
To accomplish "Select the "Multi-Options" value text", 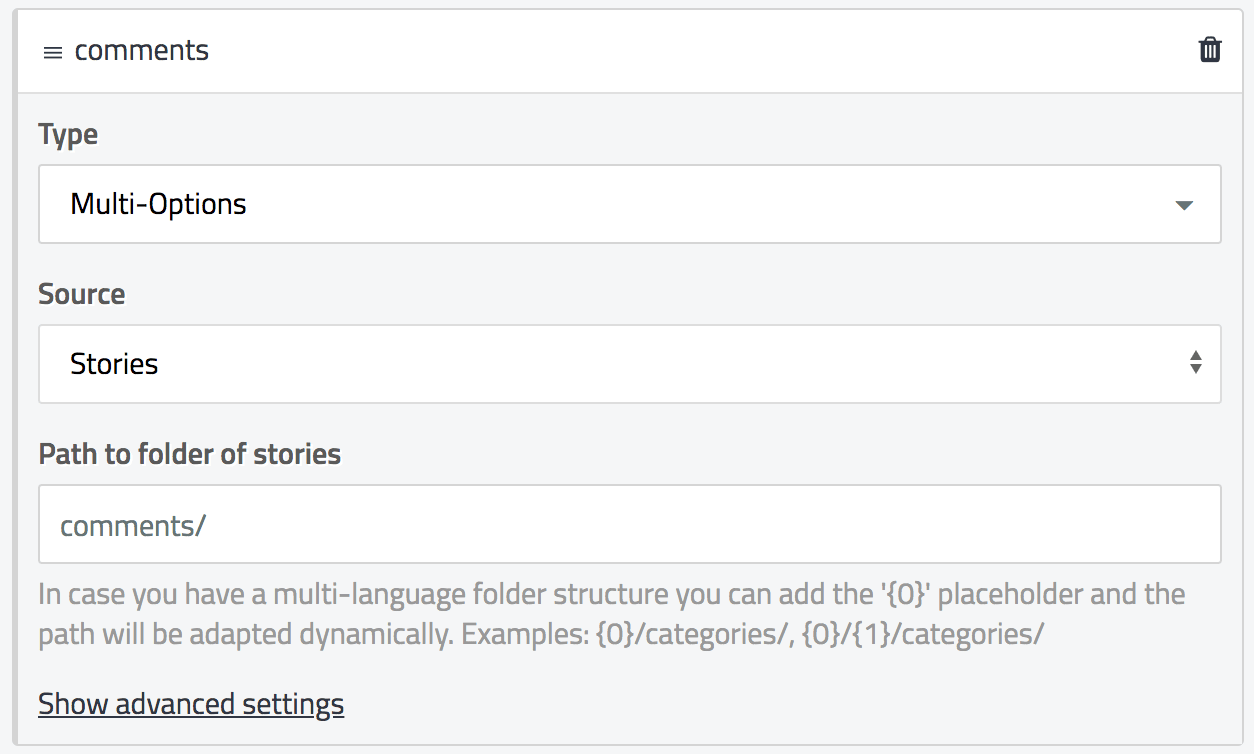I will pyautogui.click(x=158, y=204).
